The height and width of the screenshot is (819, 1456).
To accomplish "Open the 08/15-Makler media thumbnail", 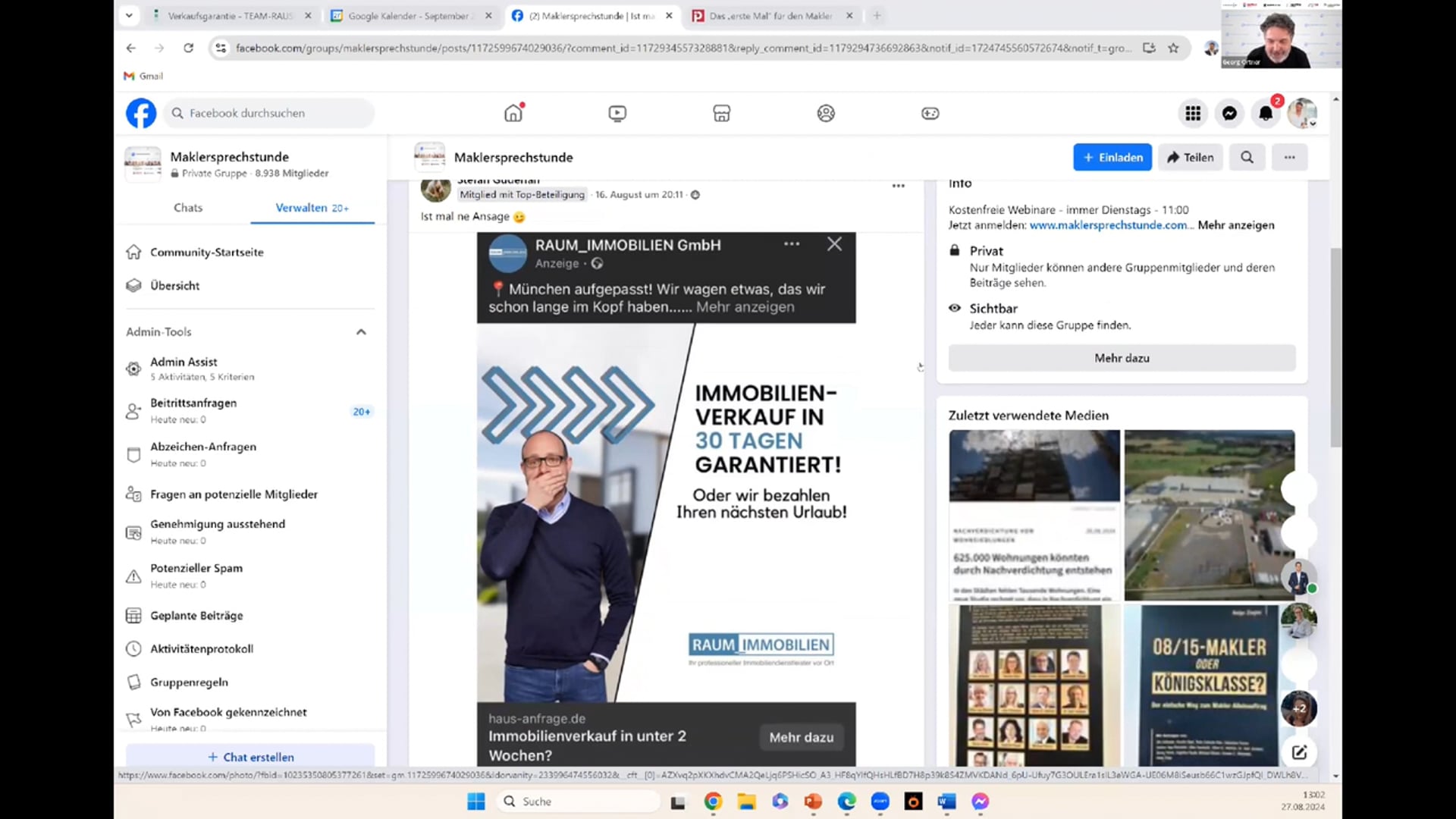I will (x=1209, y=686).
